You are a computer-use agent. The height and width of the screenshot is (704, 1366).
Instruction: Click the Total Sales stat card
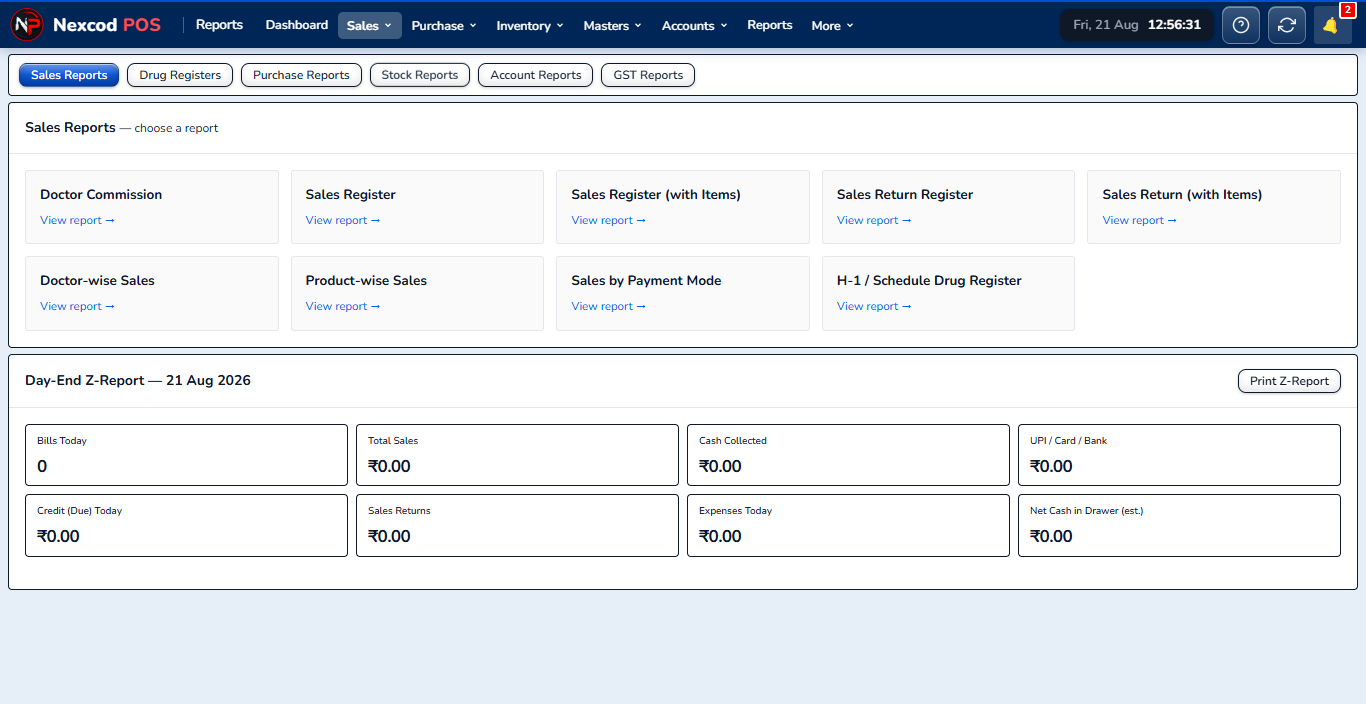(x=517, y=455)
